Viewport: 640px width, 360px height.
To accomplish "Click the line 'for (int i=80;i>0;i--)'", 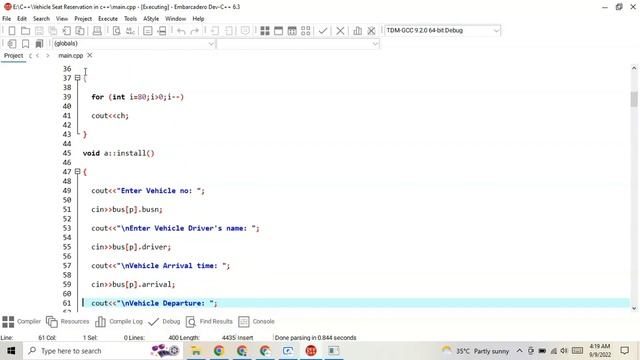I will pyautogui.click(x=138, y=97).
